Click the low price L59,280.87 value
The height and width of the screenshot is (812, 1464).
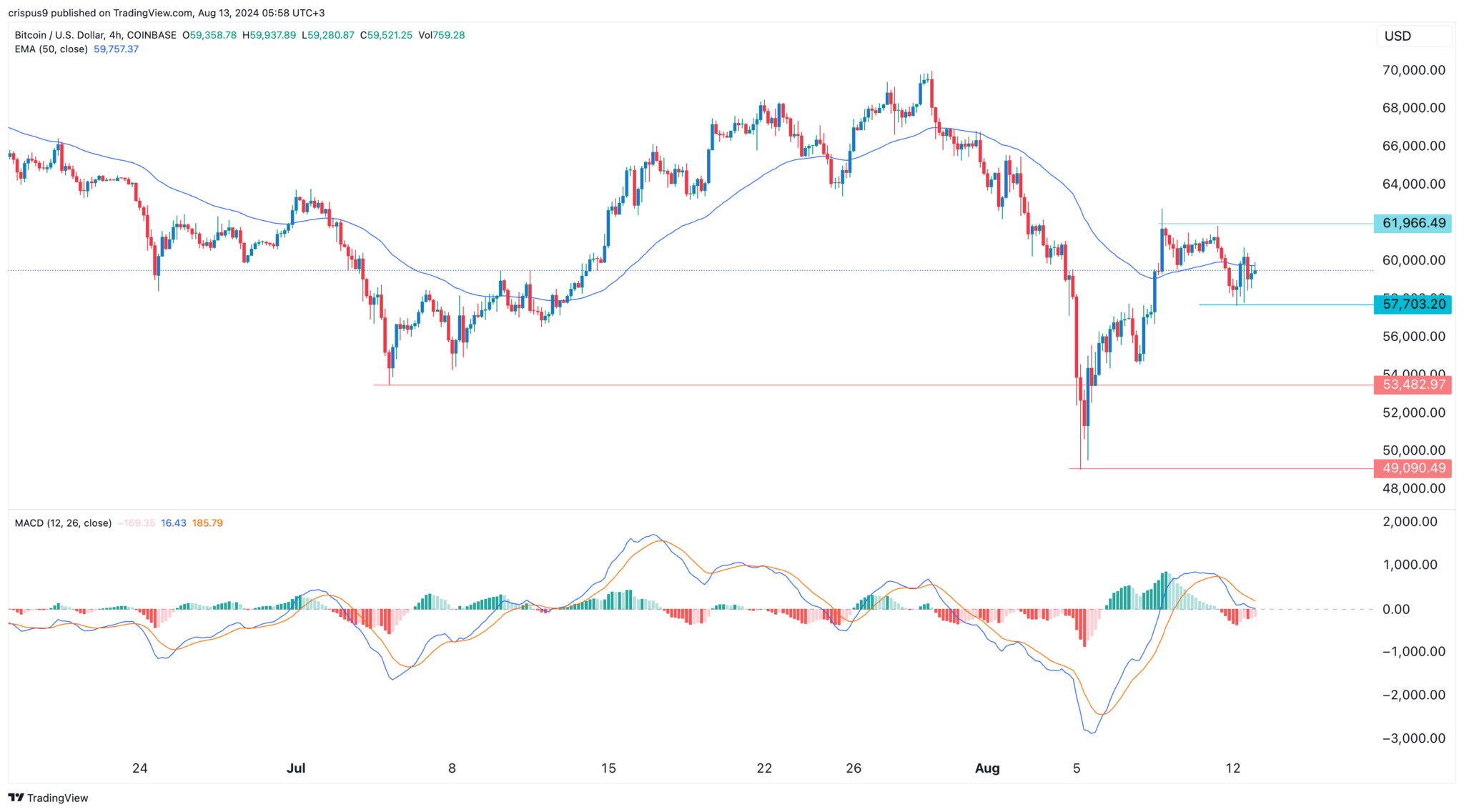pos(328,35)
